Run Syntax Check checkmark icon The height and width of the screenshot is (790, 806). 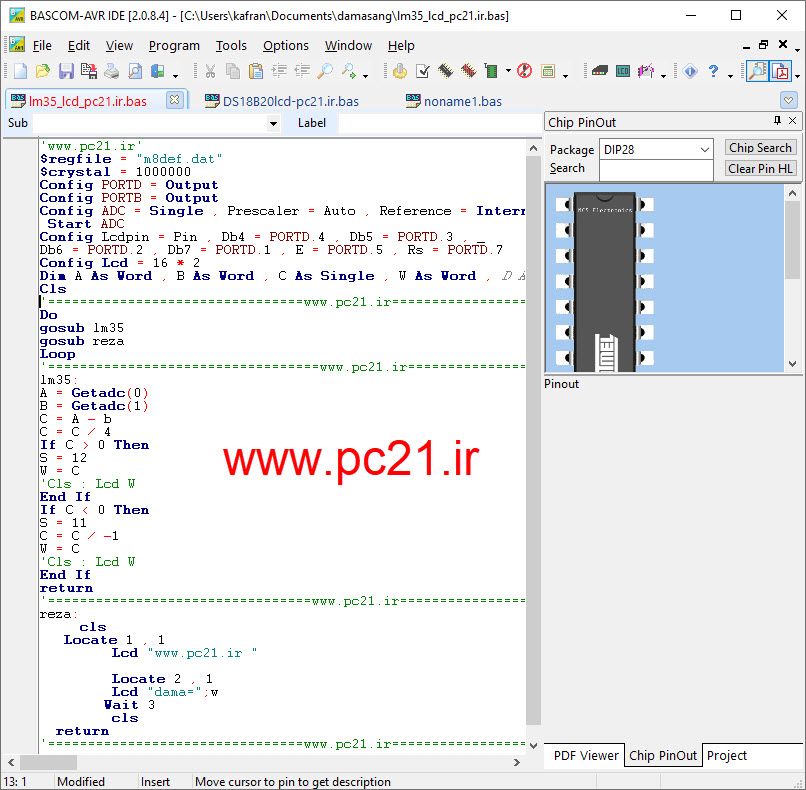coord(423,71)
